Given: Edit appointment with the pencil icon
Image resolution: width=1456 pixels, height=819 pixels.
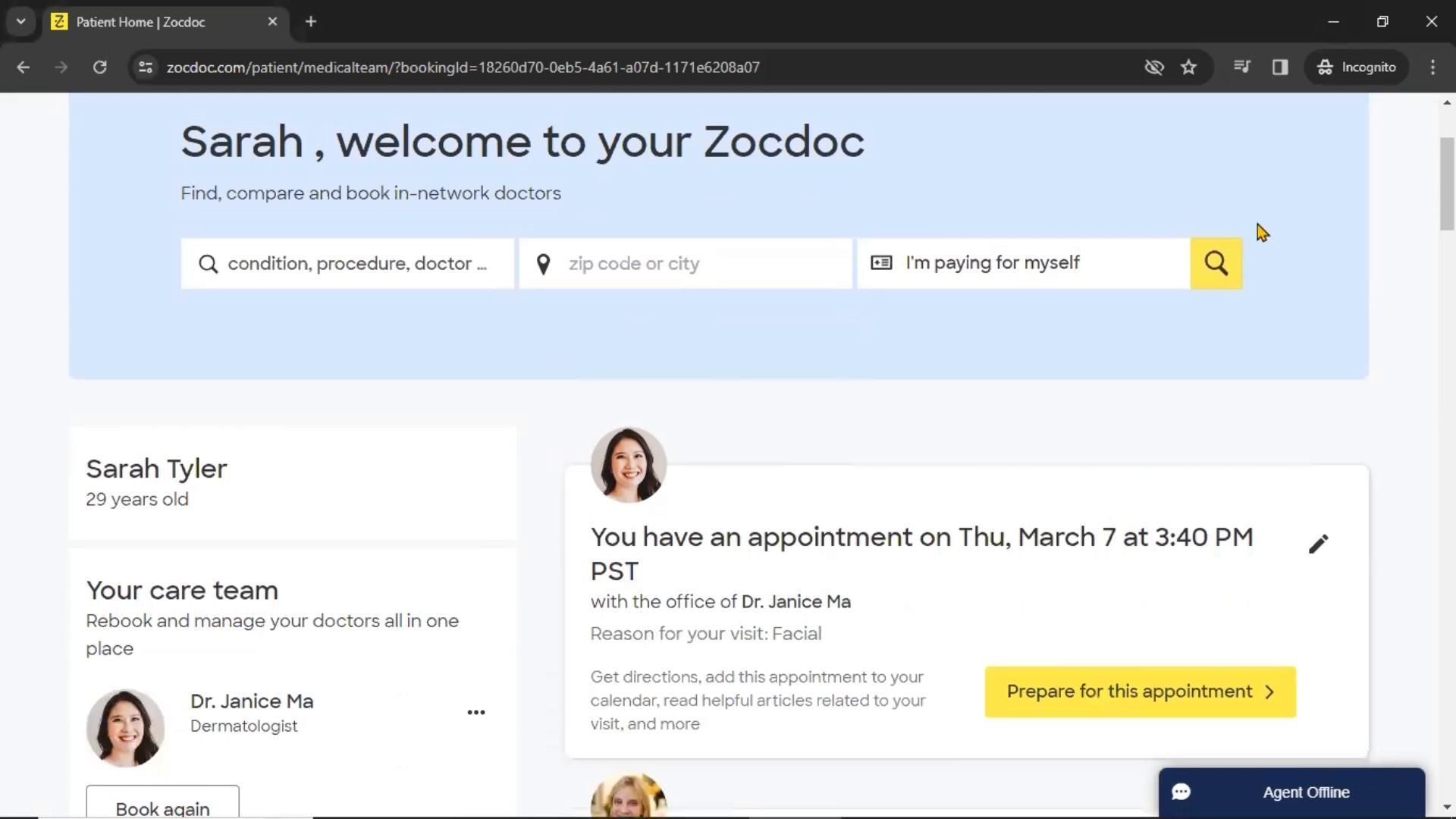Looking at the screenshot, I should (1318, 544).
